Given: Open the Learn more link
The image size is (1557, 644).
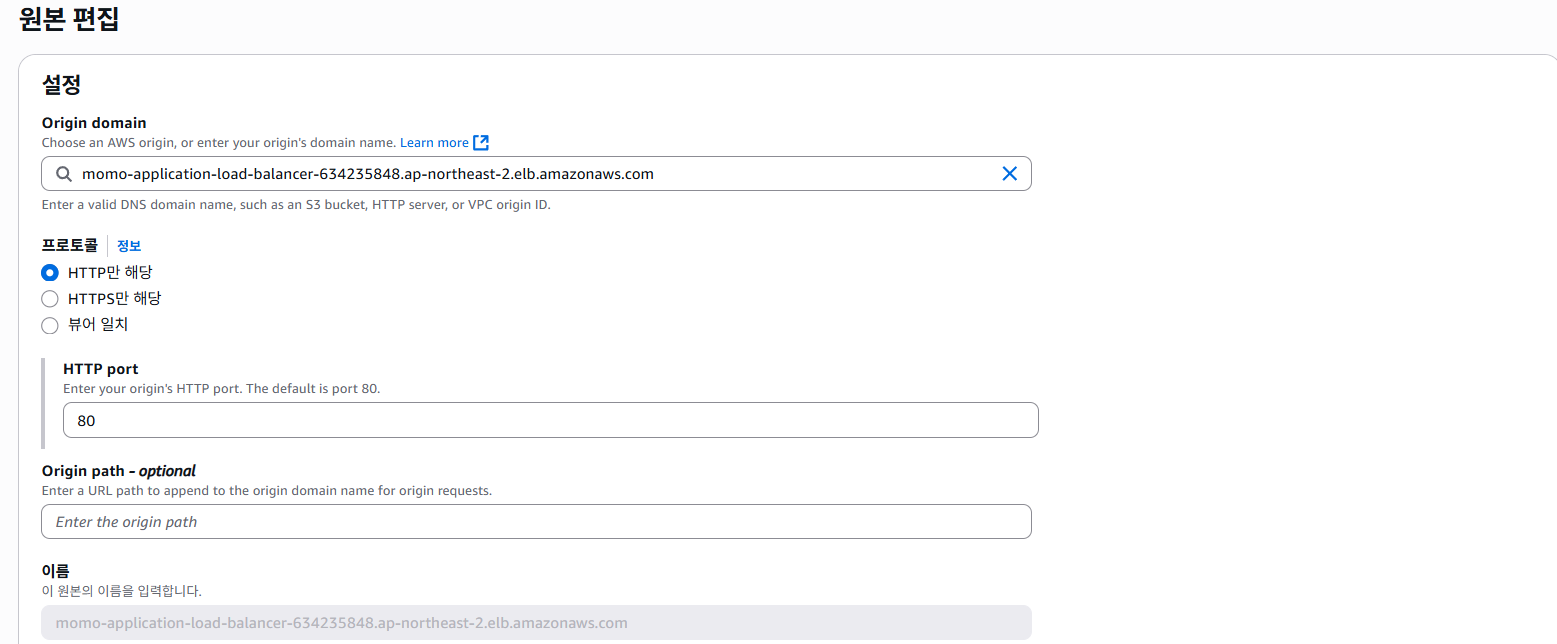Looking at the screenshot, I should pos(434,143).
